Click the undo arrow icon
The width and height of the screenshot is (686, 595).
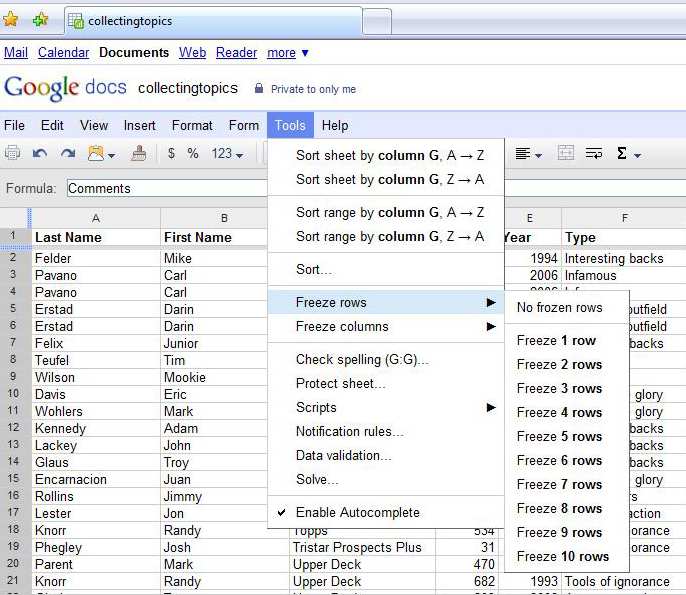point(40,154)
